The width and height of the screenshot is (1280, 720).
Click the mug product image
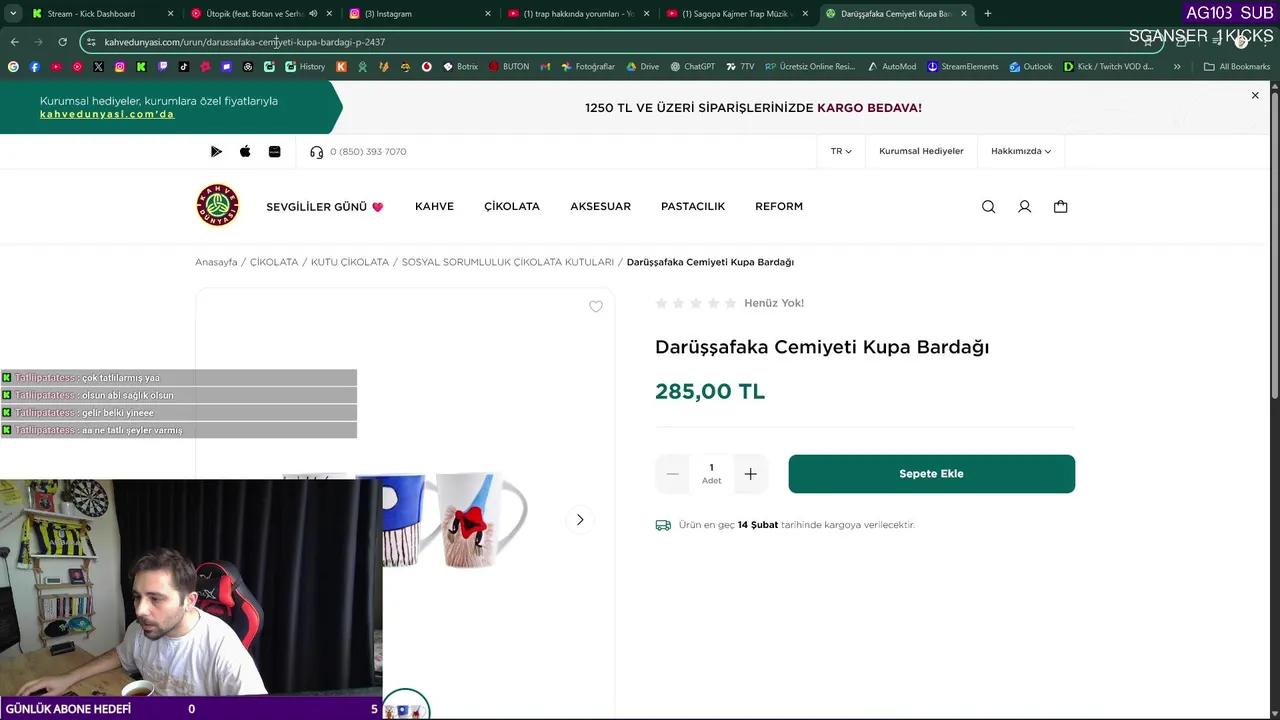click(x=455, y=520)
